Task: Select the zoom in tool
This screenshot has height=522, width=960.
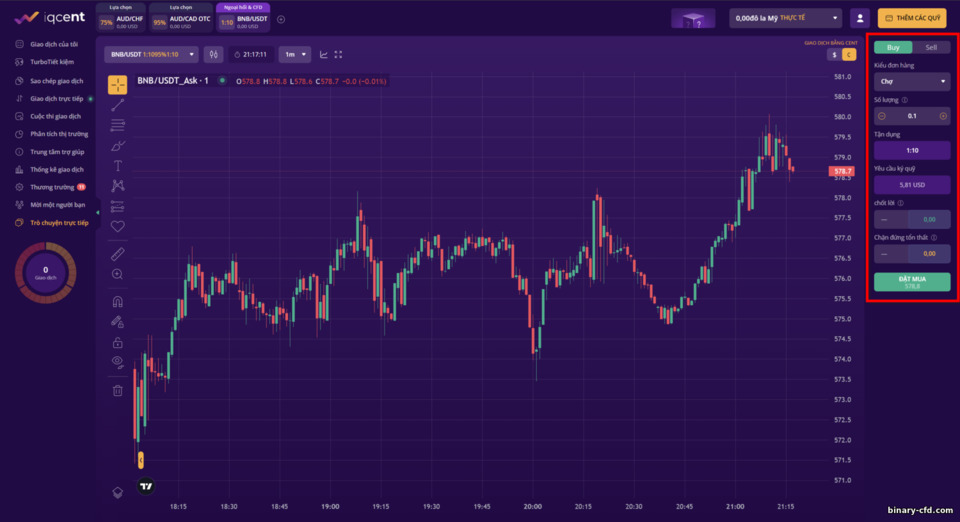Action: (x=118, y=274)
